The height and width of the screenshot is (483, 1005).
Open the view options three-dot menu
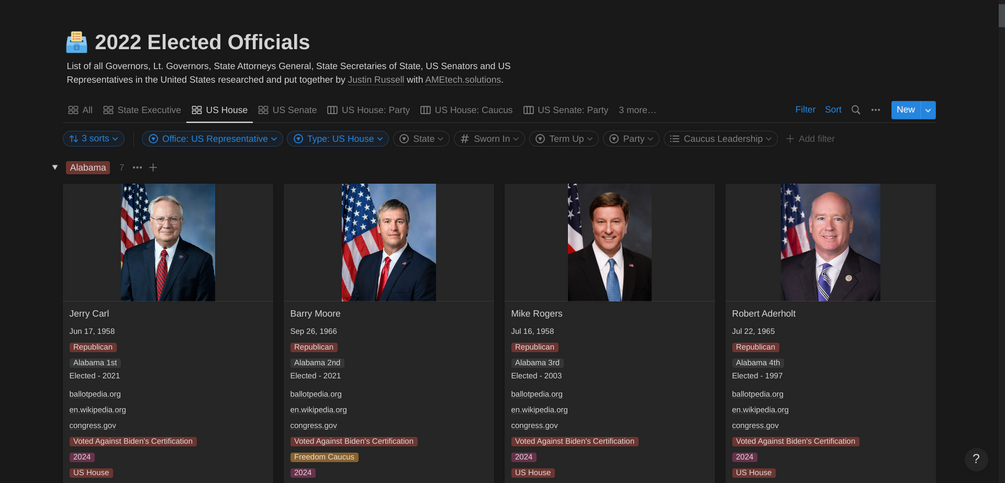click(876, 110)
